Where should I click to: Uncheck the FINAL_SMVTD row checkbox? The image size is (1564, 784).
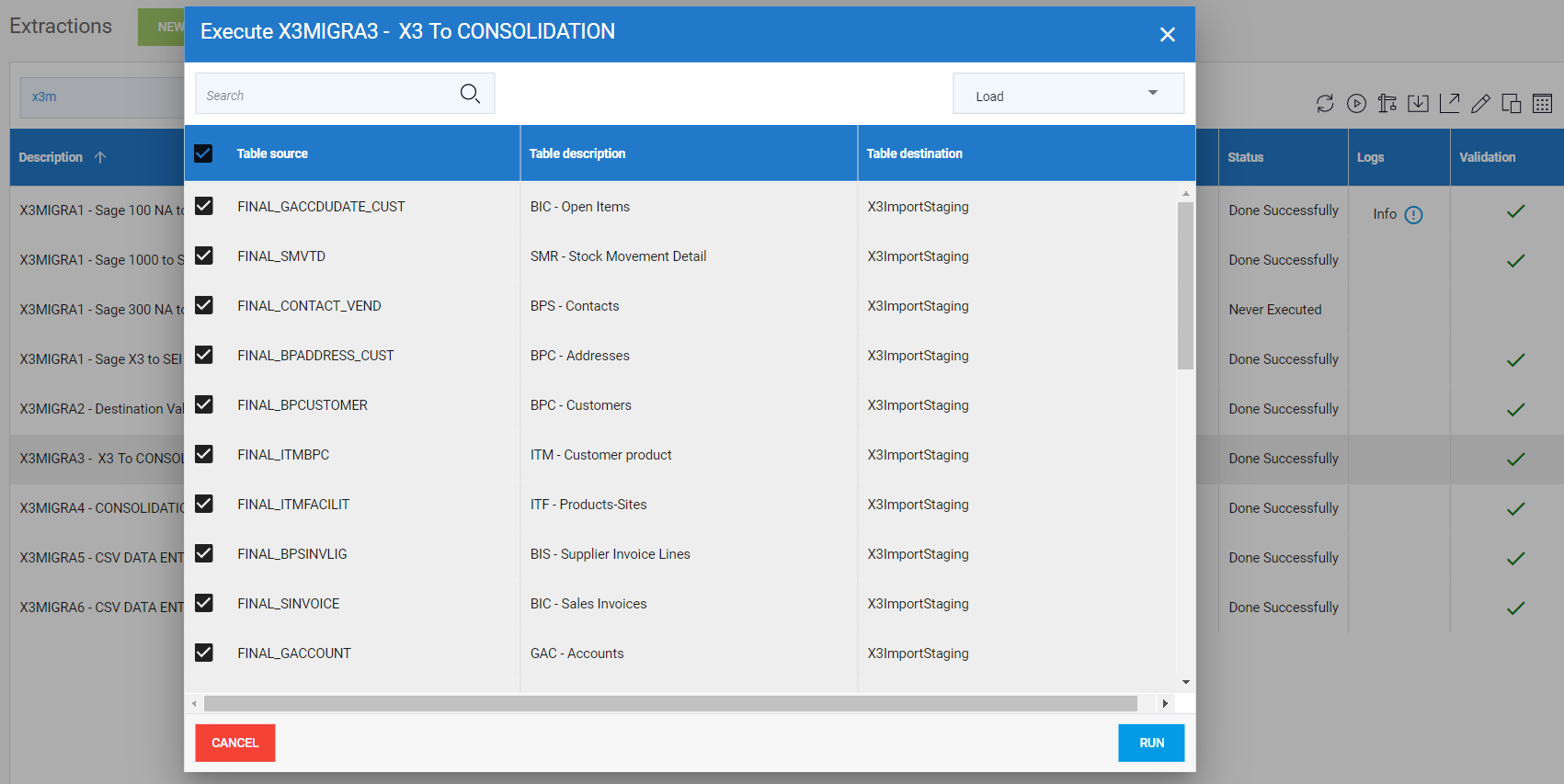point(204,256)
